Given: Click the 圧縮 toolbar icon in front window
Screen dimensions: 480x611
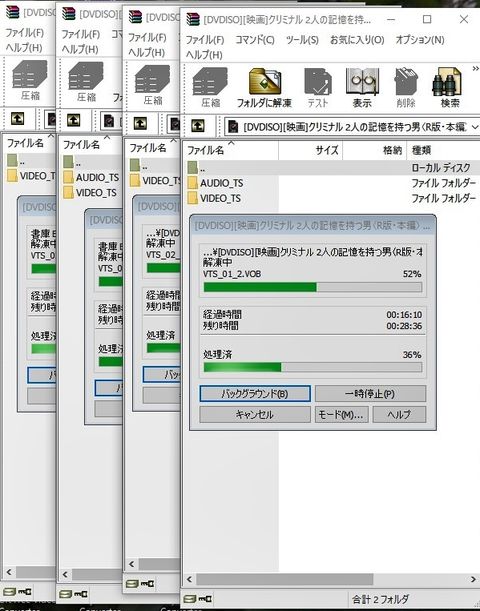Looking at the screenshot, I should pyautogui.click(x=210, y=88).
